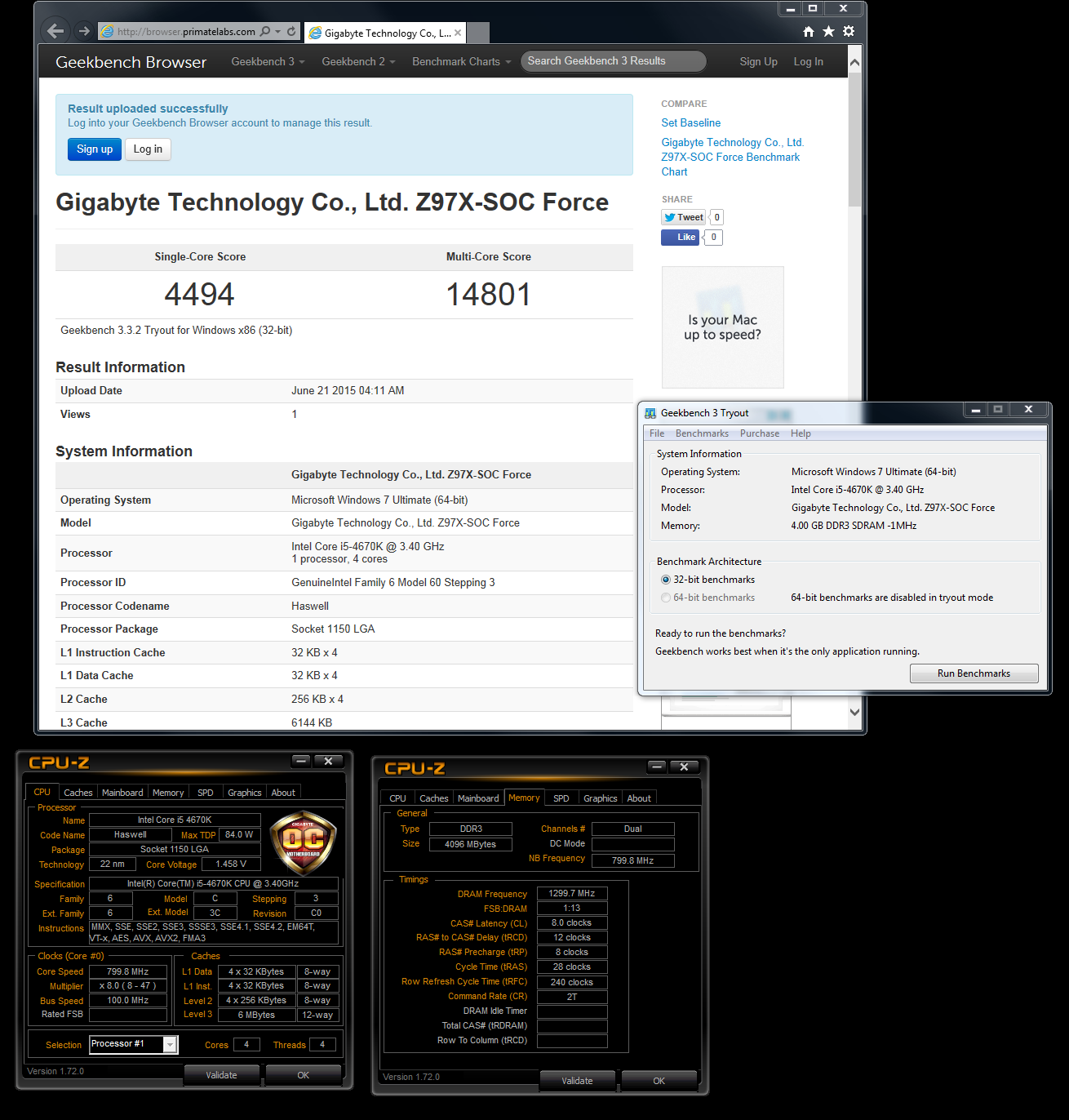Switch to Mainboard tab in right CPU-Z window
The image size is (1069, 1120).
[x=478, y=798]
